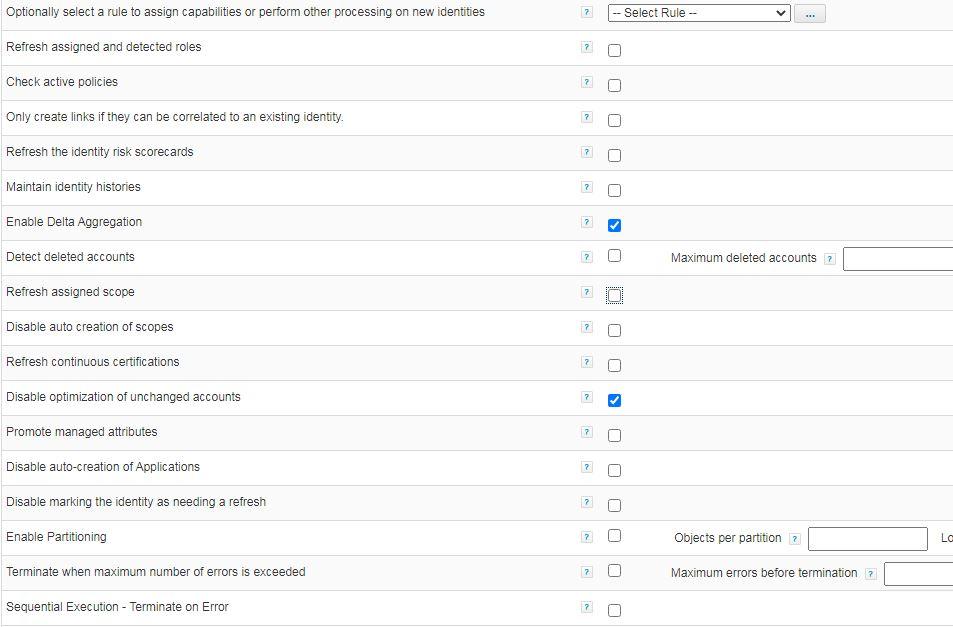This screenshot has height=627, width=953.
Task: Show help for Promote managed attributes
Action: click(x=587, y=432)
